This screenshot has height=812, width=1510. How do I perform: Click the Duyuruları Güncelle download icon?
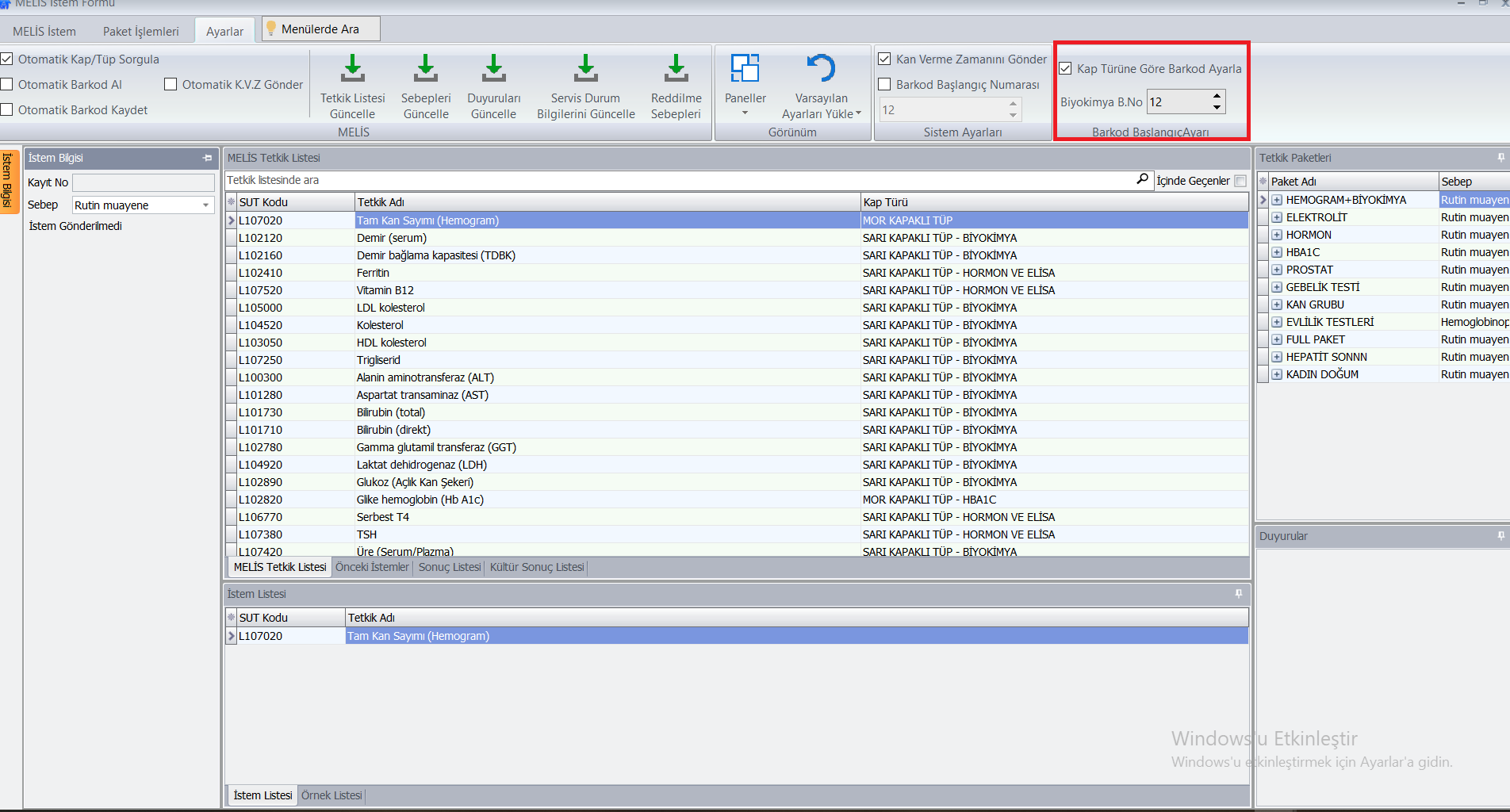coord(493,69)
